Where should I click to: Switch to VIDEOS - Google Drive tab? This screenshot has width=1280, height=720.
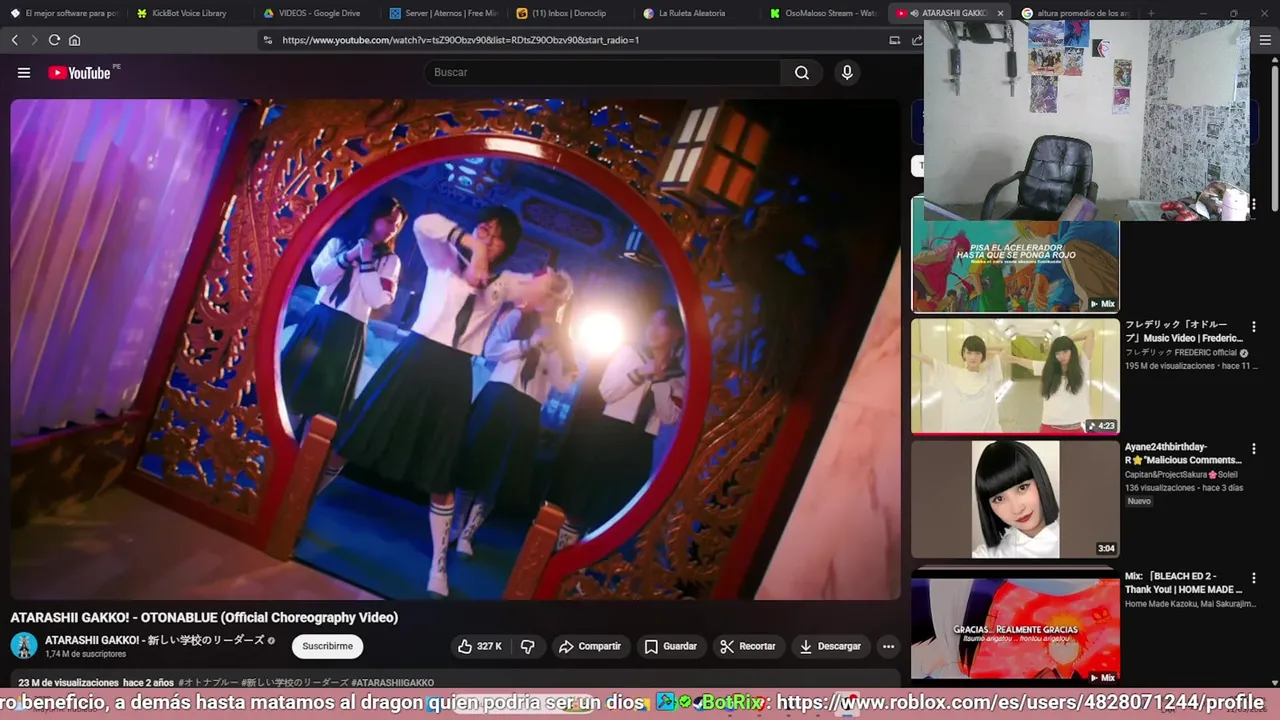point(317,13)
